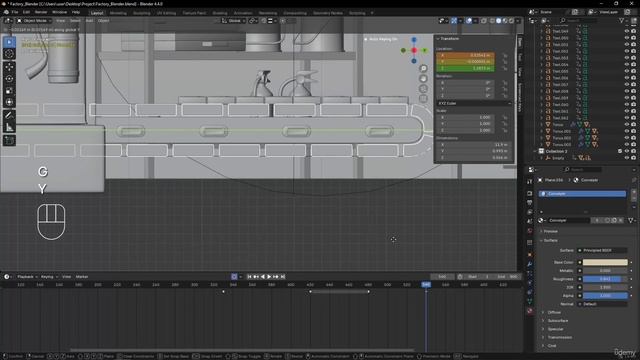
Task: Click the Location X field
Action: [465, 56]
